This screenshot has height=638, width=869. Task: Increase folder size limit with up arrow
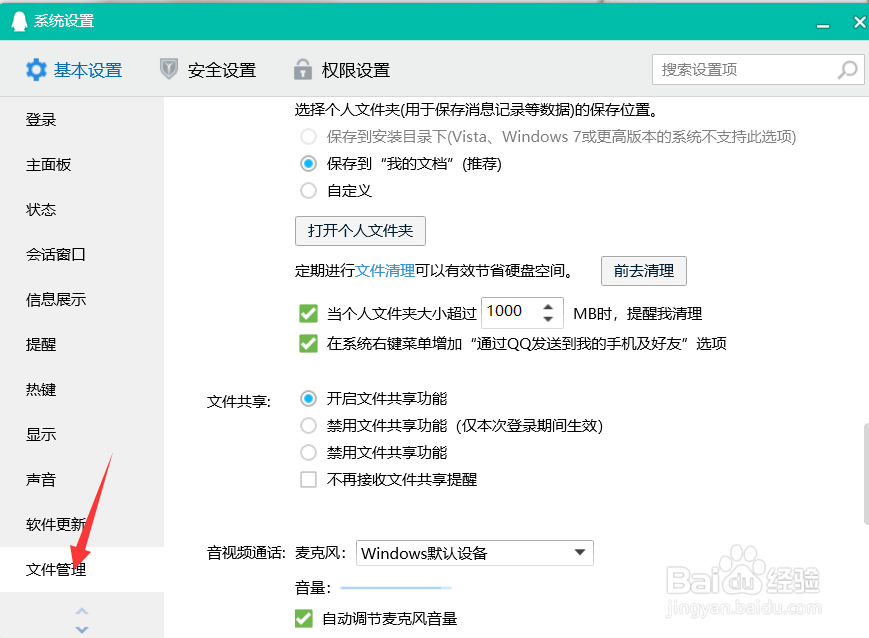click(x=548, y=307)
